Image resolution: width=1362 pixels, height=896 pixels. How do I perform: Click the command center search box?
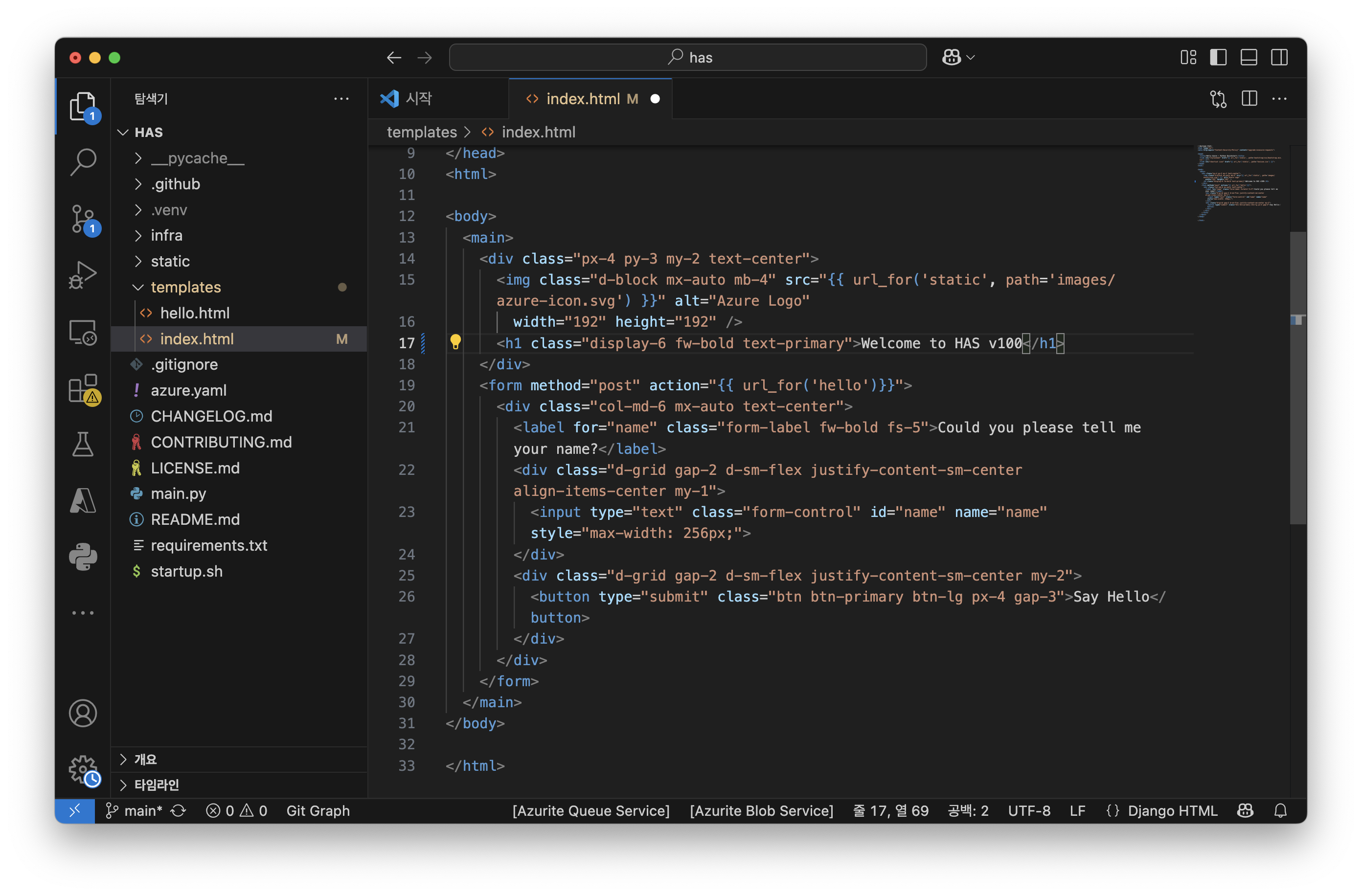pos(687,57)
